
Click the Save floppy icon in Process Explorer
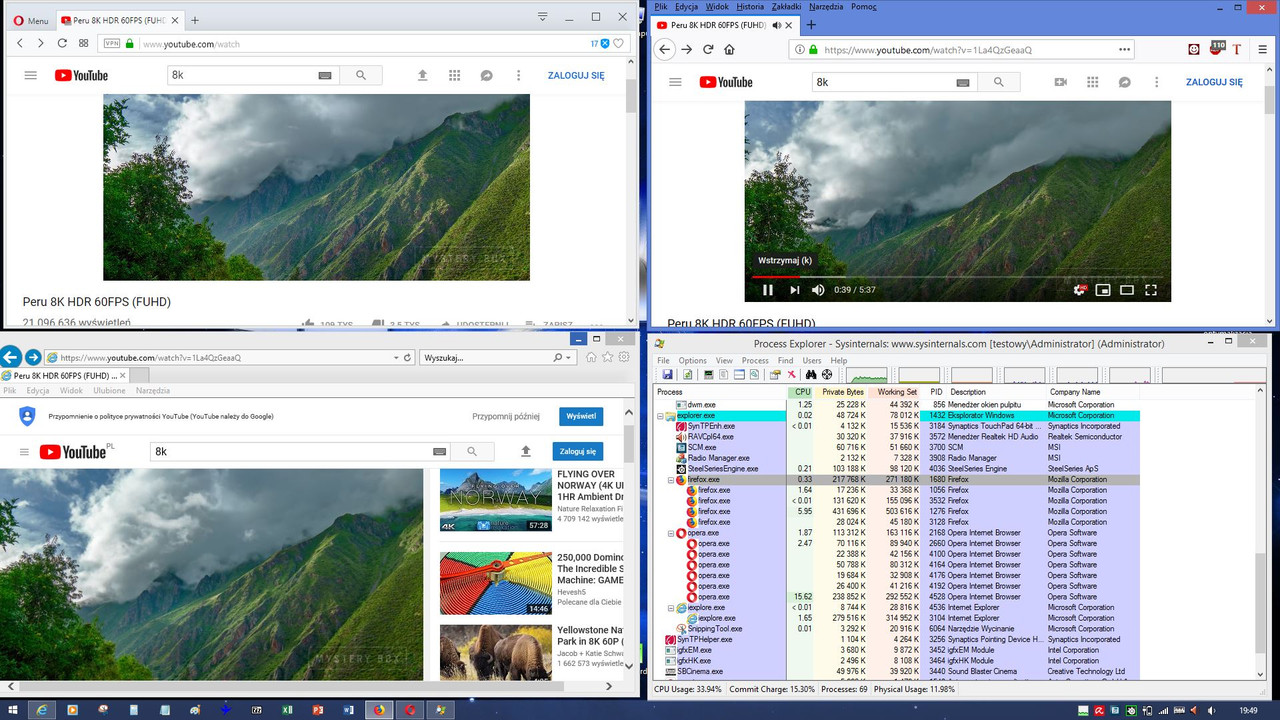pyautogui.click(x=667, y=375)
